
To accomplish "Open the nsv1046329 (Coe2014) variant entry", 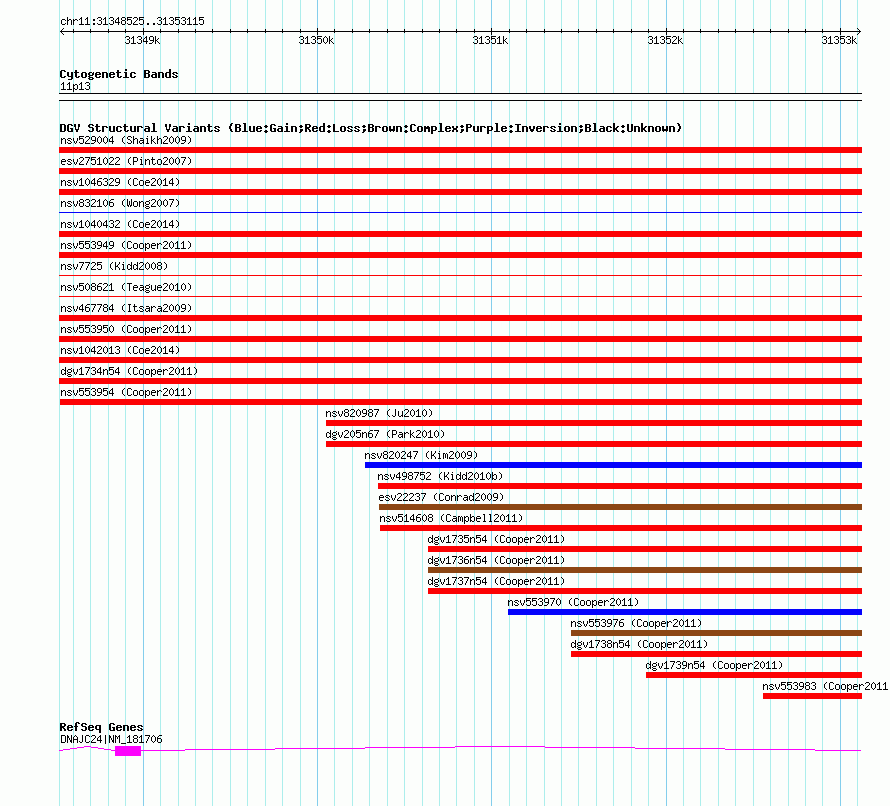I will point(120,182).
